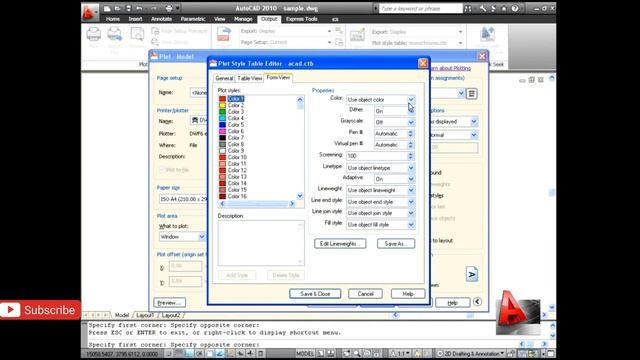Screen dimensions: 640x360
Task: Open the Linetype dropdown
Action: point(411,168)
